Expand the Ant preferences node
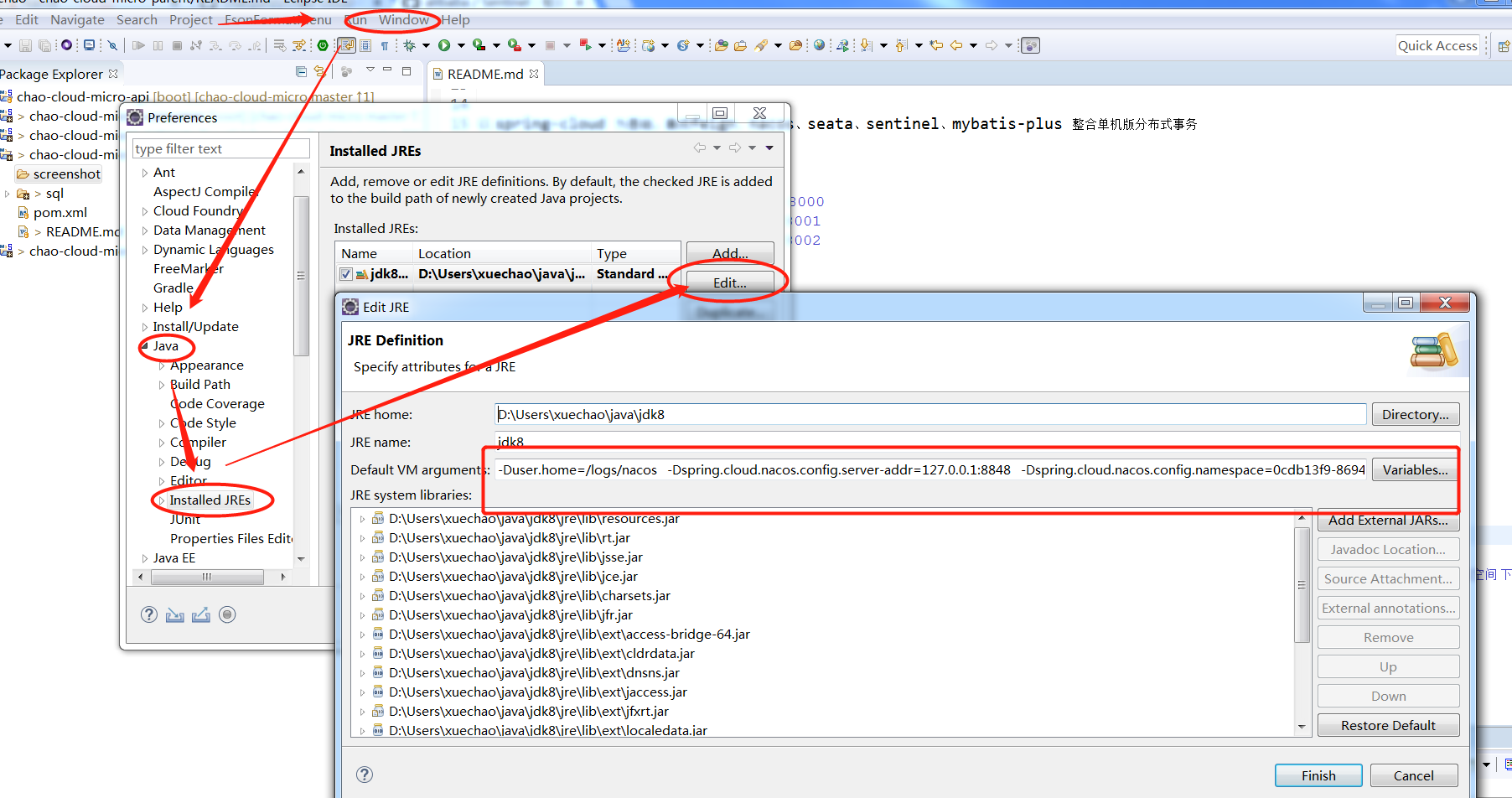The image size is (1512, 798). (x=145, y=173)
